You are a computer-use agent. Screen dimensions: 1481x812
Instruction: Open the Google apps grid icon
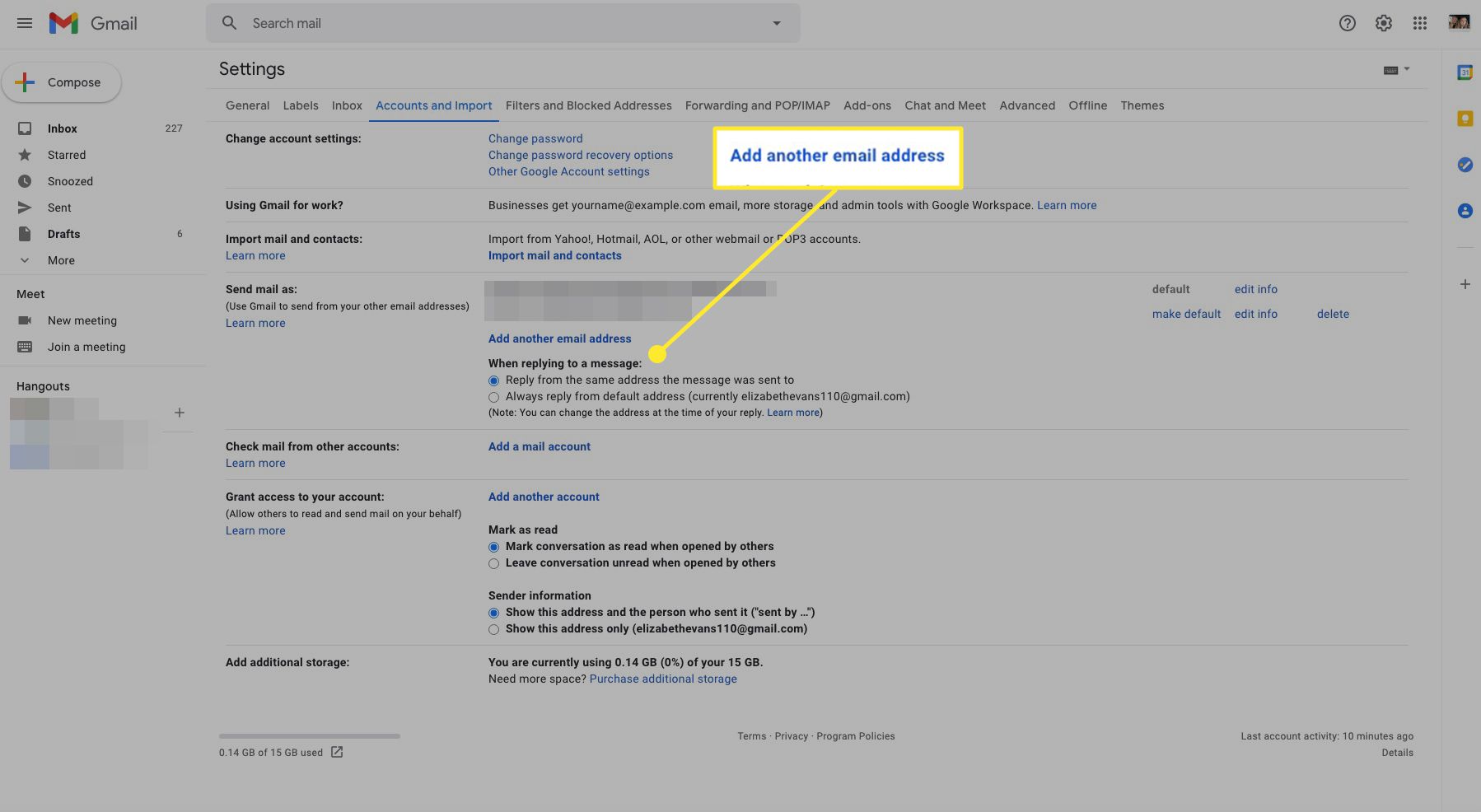pyautogui.click(x=1420, y=23)
